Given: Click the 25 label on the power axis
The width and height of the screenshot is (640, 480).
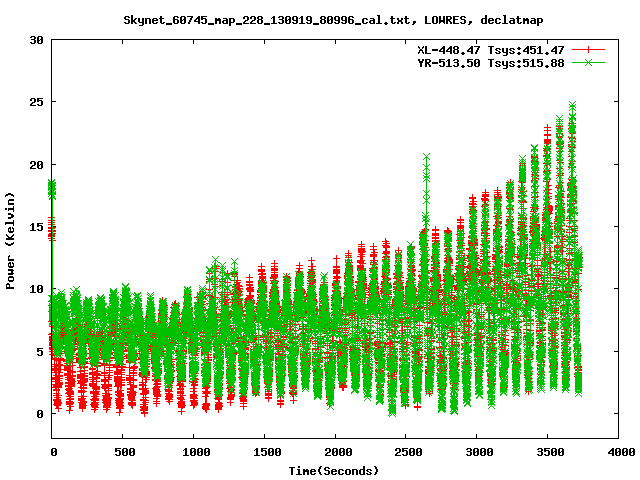Looking at the screenshot, I should tap(37, 102).
